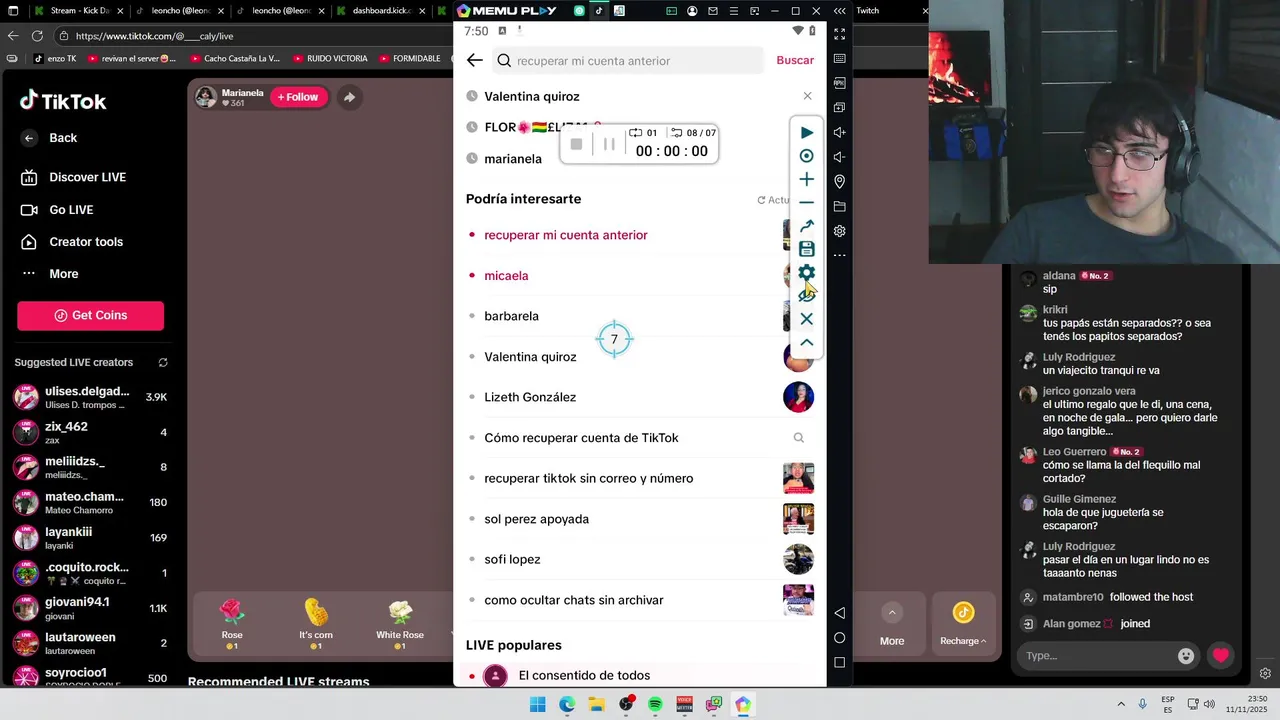1280x720 pixels.
Task: Pause the macro recording timer
Action: coord(609,144)
